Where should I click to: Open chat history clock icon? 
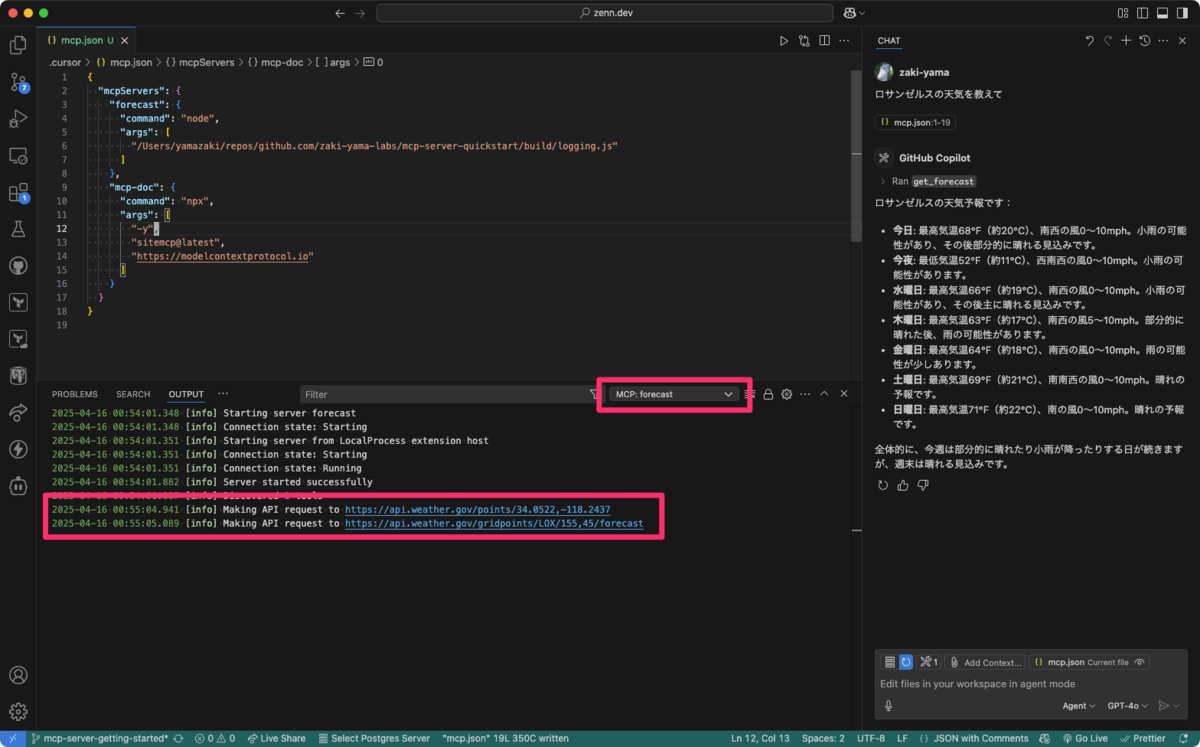[x=1145, y=41]
